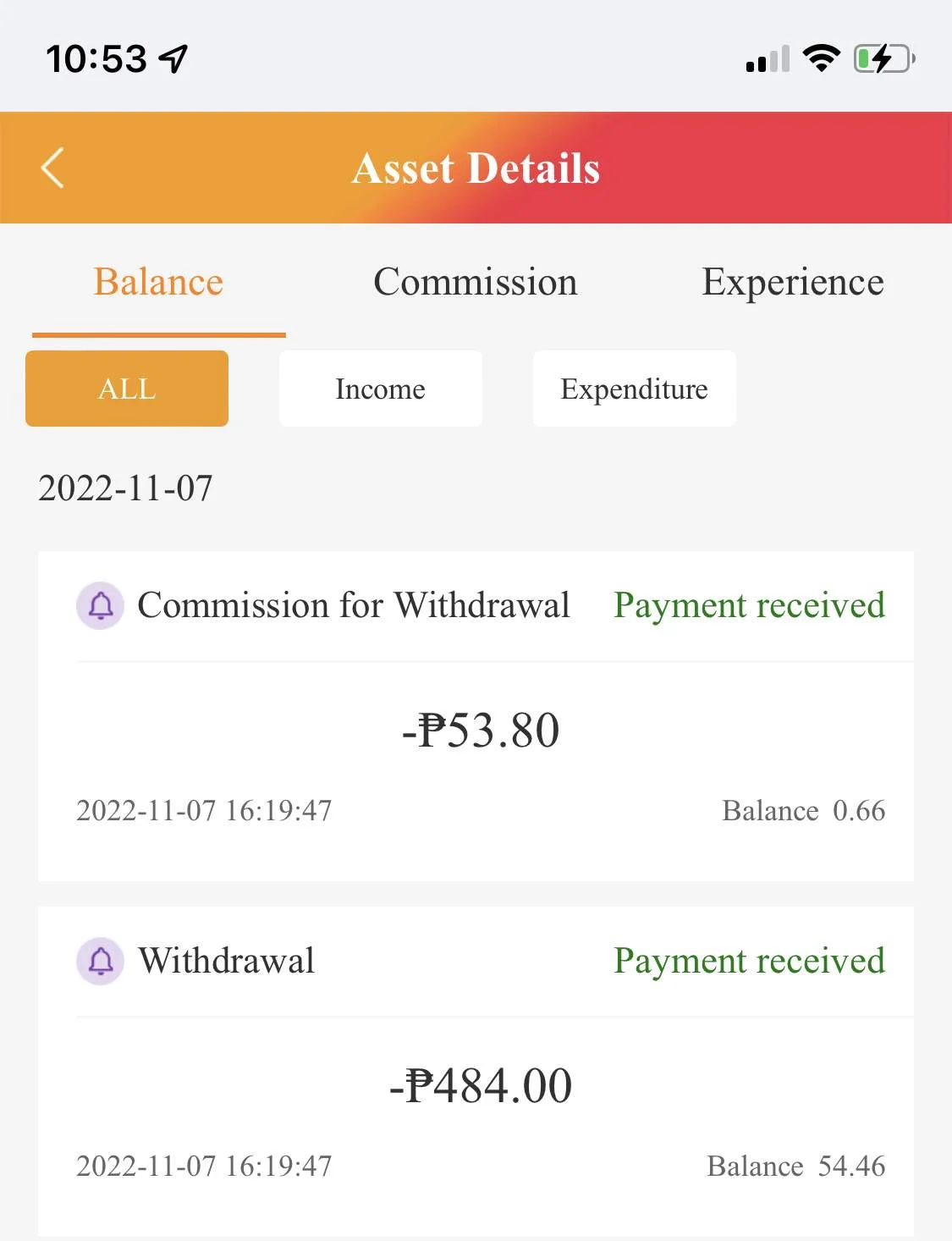Switch to the Commission tab
The image size is (952, 1241).
(x=476, y=282)
